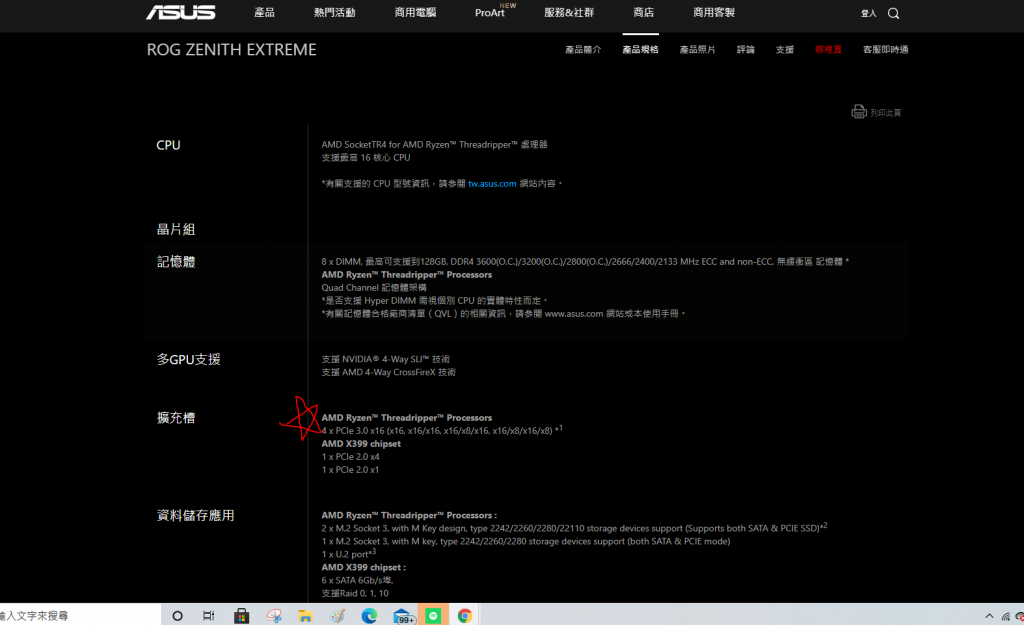Launch Microsoft Store from taskbar

tap(242, 615)
